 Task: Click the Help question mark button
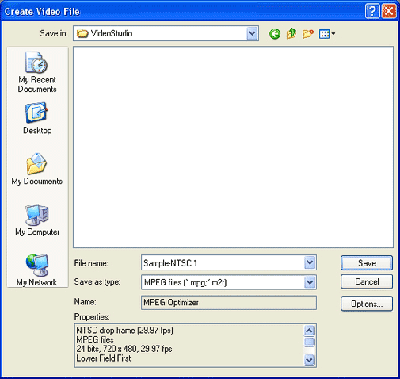click(x=372, y=11)
